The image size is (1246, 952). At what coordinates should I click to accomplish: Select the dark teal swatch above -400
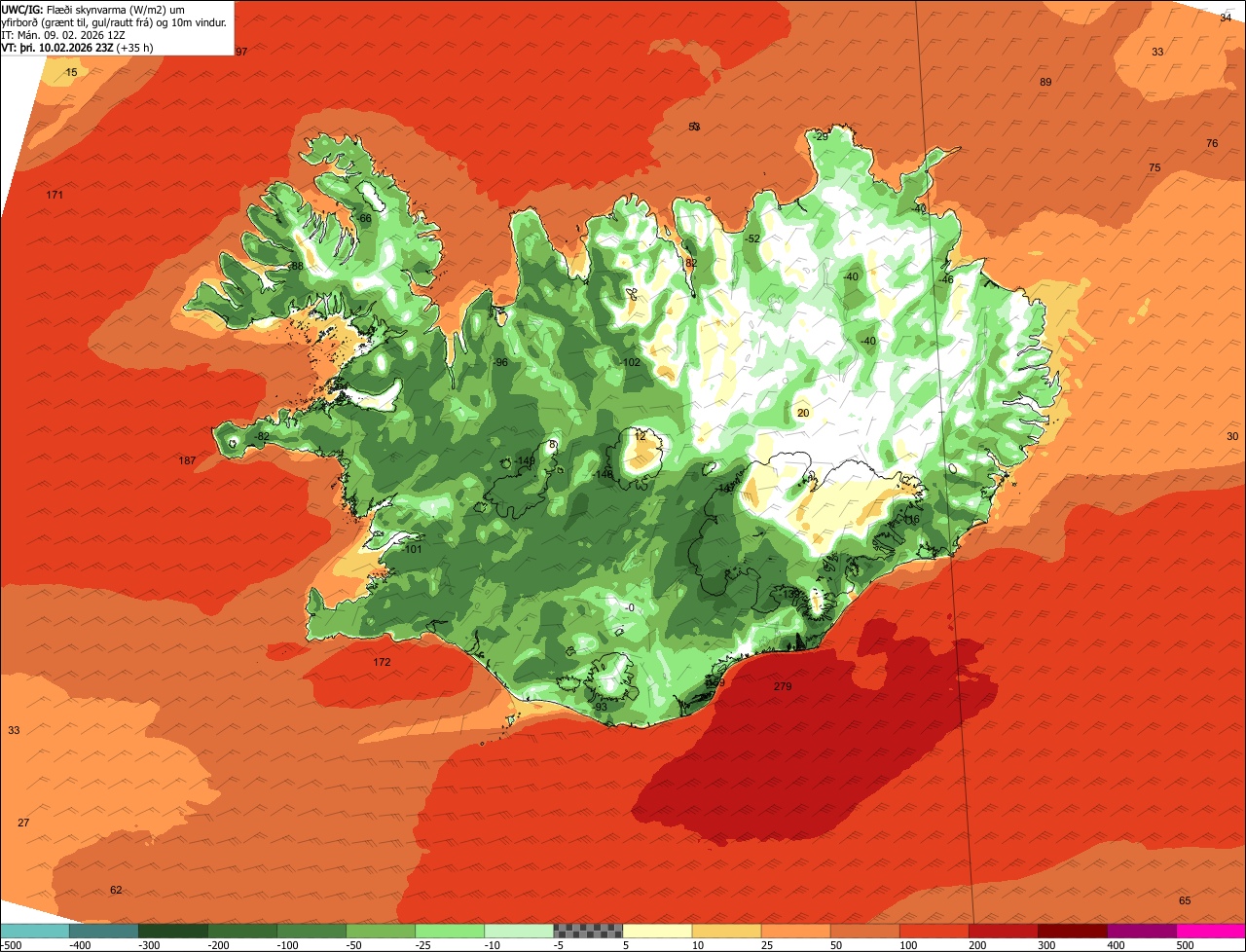pyautogui.click(x=104, y=931)
